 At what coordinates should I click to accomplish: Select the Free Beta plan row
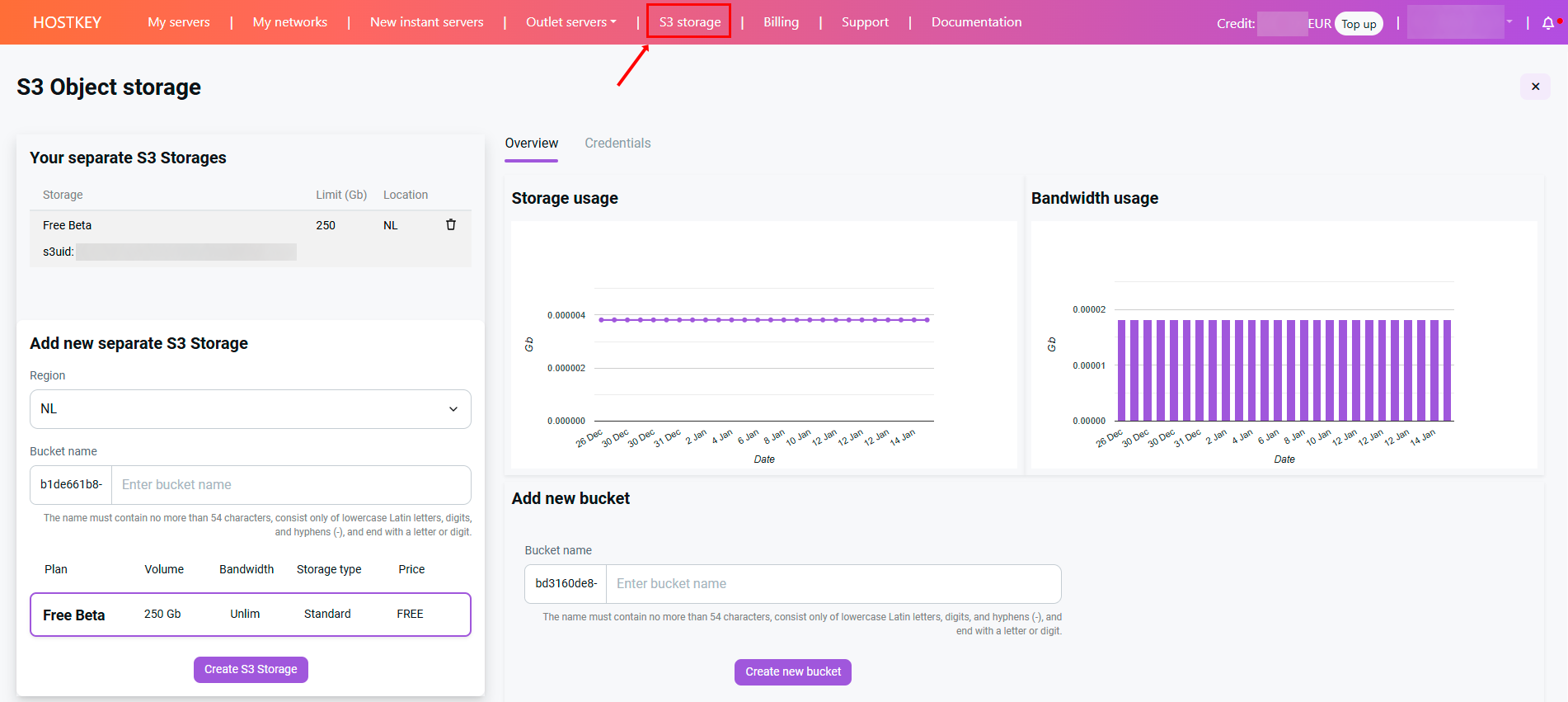click(x=250, y=615)
